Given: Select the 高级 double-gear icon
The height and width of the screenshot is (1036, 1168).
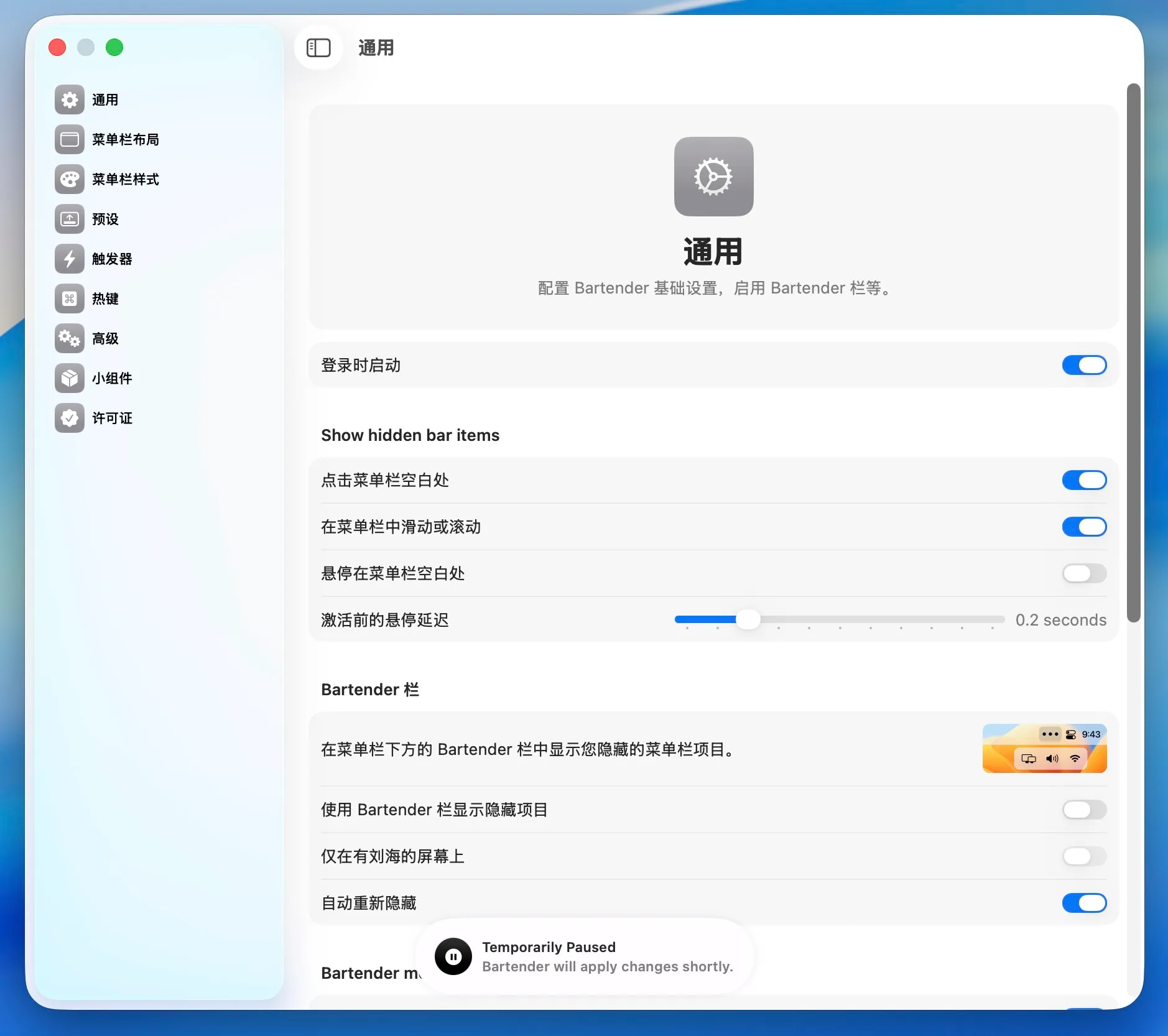Looking at the screenshot, I should pos(70,338).
